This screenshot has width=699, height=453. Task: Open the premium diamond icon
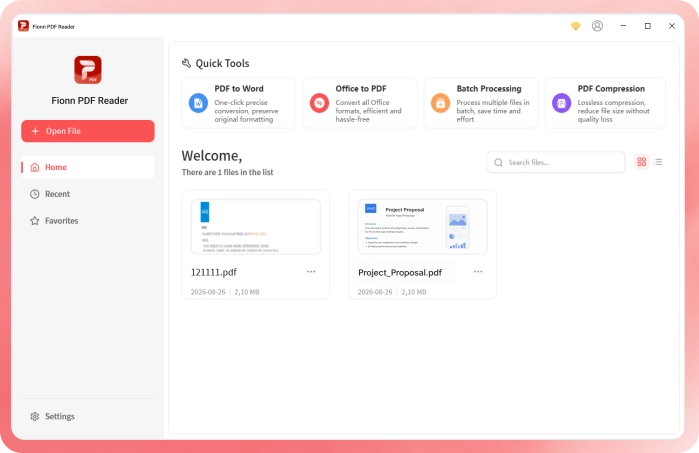576,26
